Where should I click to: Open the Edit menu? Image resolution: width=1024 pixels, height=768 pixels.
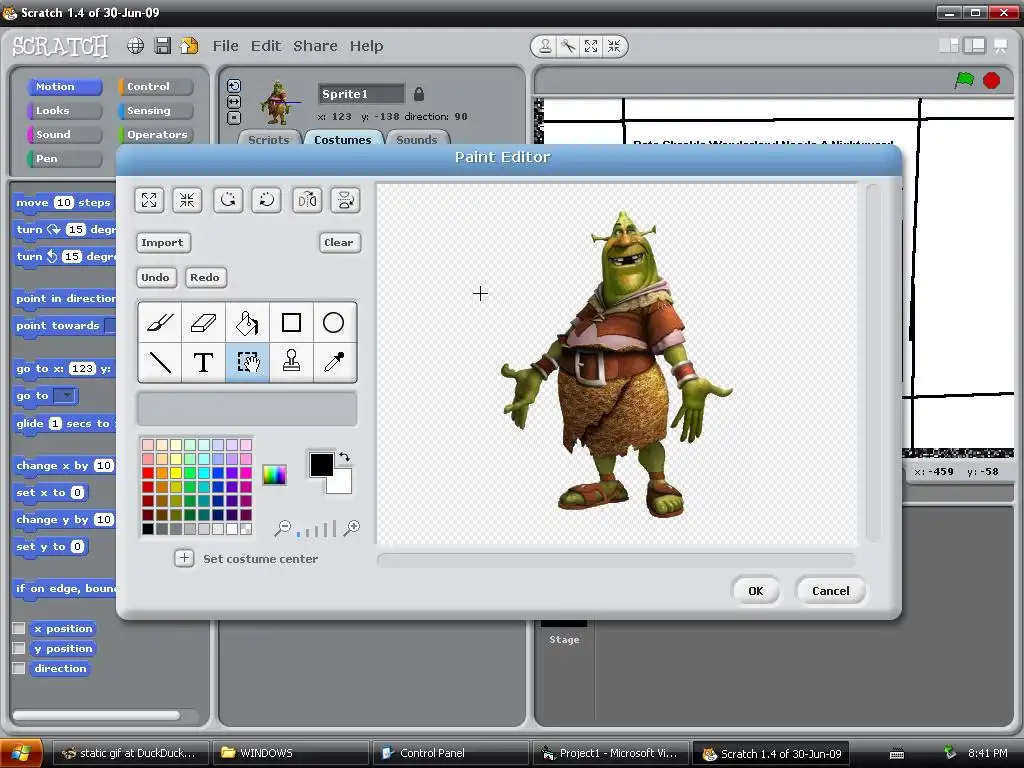point(266,46)
